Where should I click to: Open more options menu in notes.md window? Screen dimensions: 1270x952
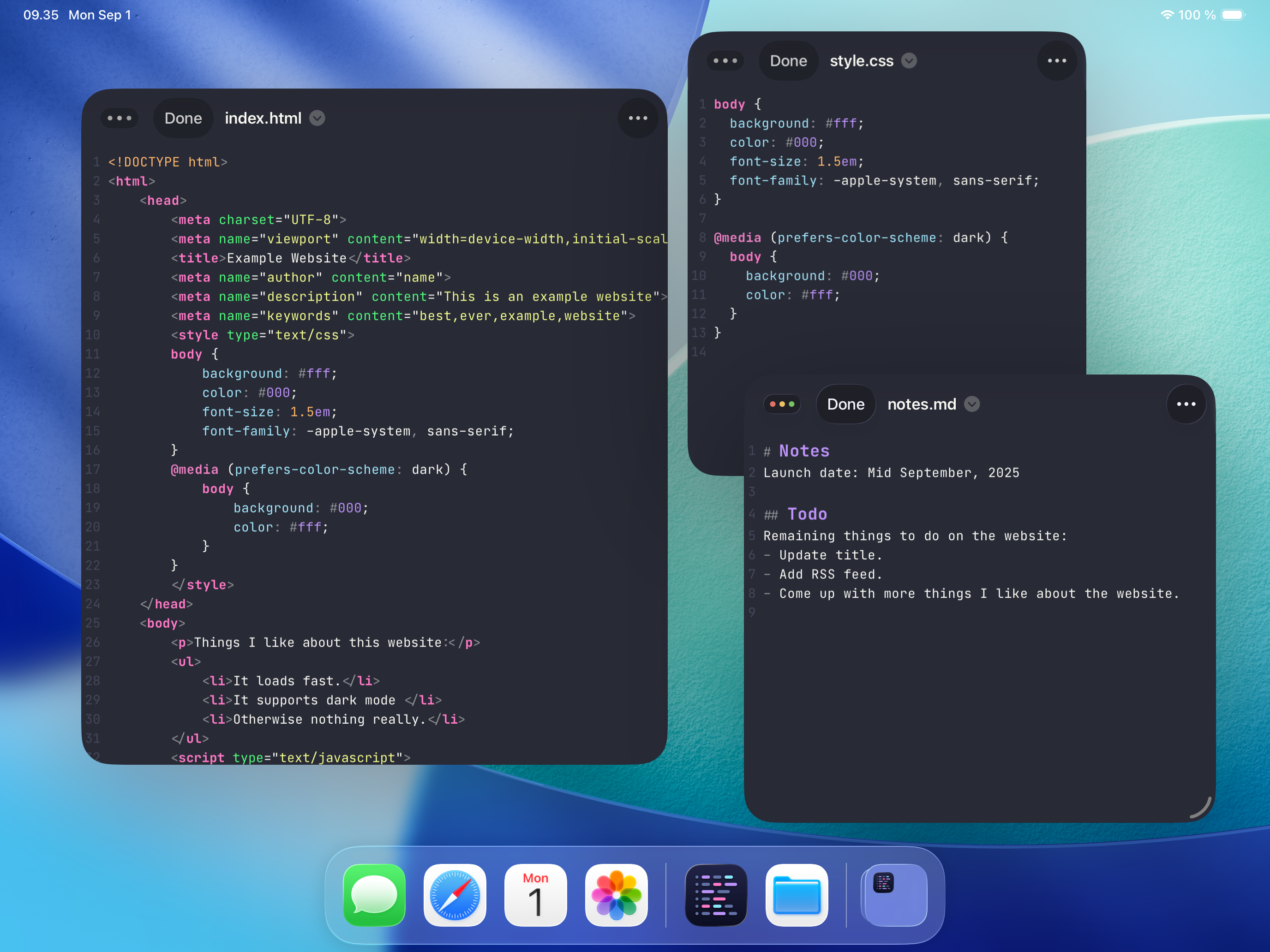1186,404
